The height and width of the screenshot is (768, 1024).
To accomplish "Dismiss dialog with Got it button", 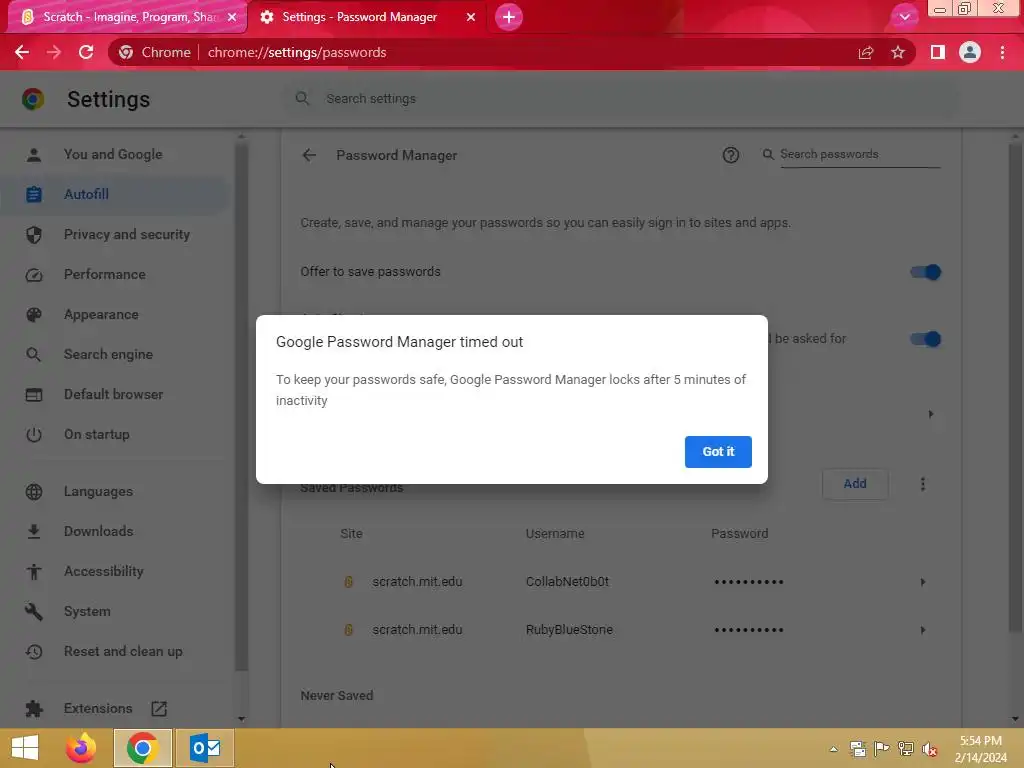I will click(718, 451).
